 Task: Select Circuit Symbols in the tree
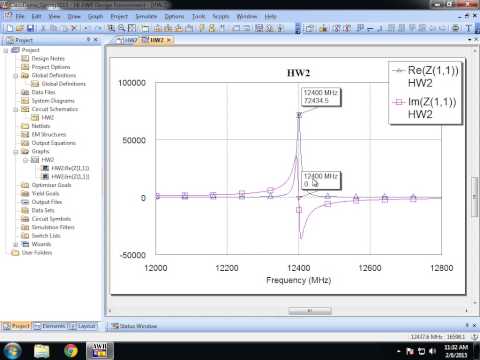pyautogui.click(x=51, y=219)
